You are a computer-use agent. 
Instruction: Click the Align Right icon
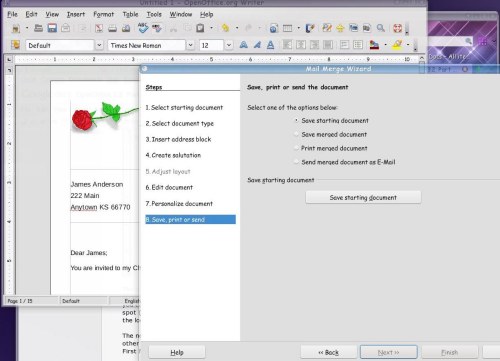tap(314, 45)
